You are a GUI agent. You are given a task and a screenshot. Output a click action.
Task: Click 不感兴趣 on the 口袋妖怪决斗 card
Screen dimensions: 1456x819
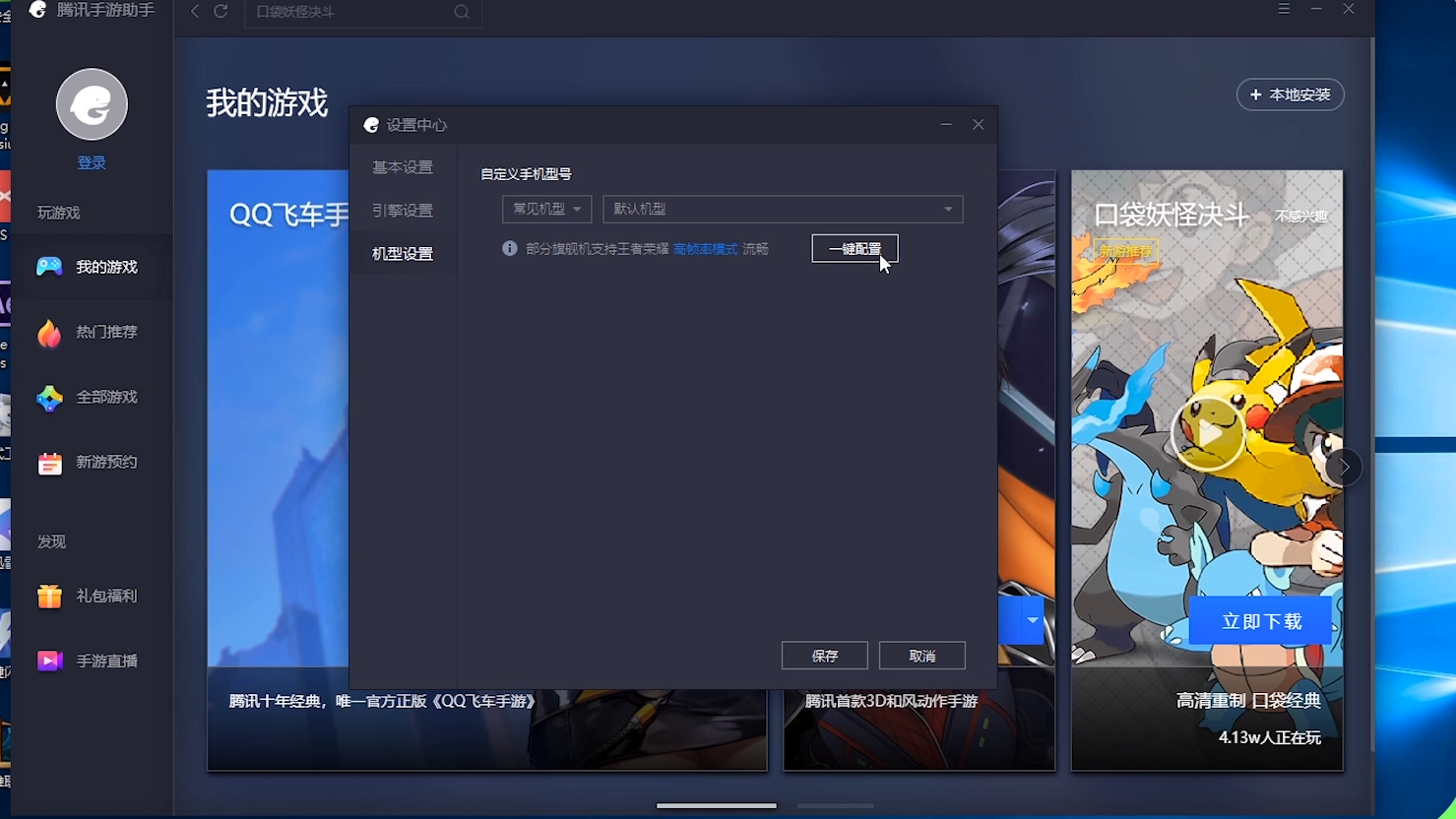(x=1301, y=217)
